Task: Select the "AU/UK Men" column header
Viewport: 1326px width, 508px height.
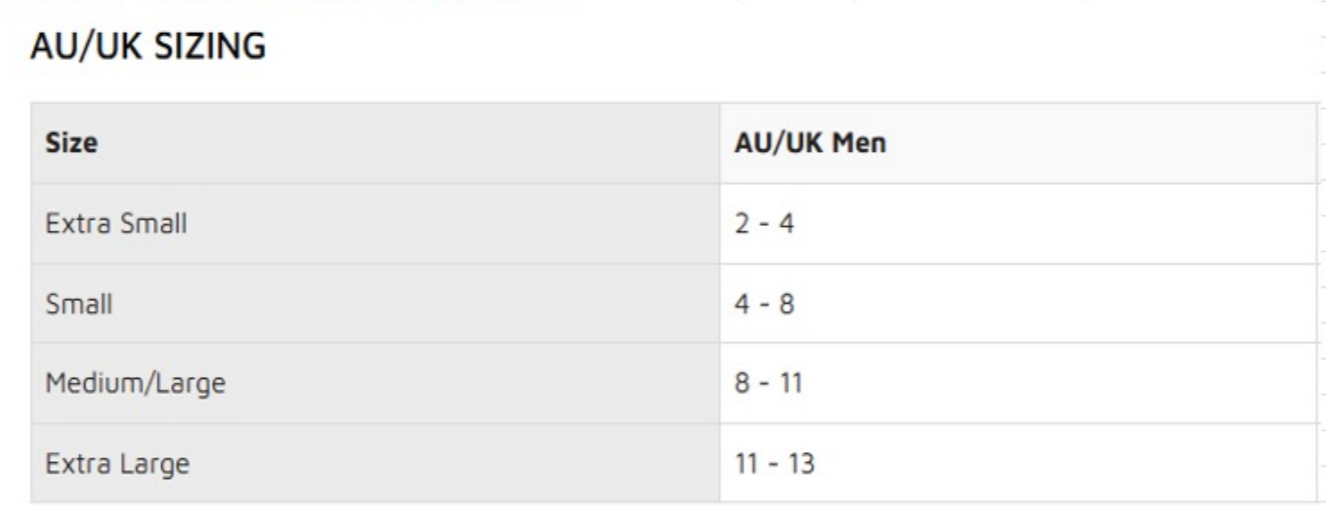Action: coord(810,143)
